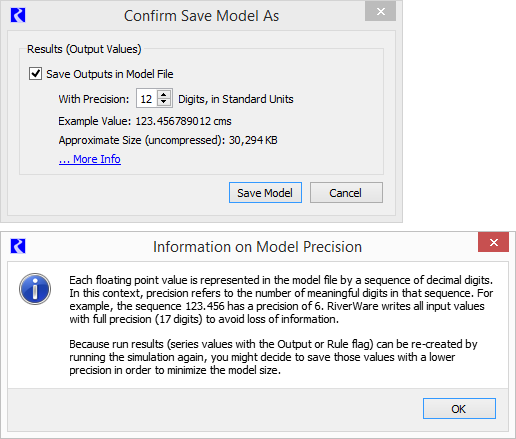The height and width of the screenshot is (439, 516).
Task: Close the Confirm Save Model As dialog
Action: pyautogui.click(x=380, y=12)
